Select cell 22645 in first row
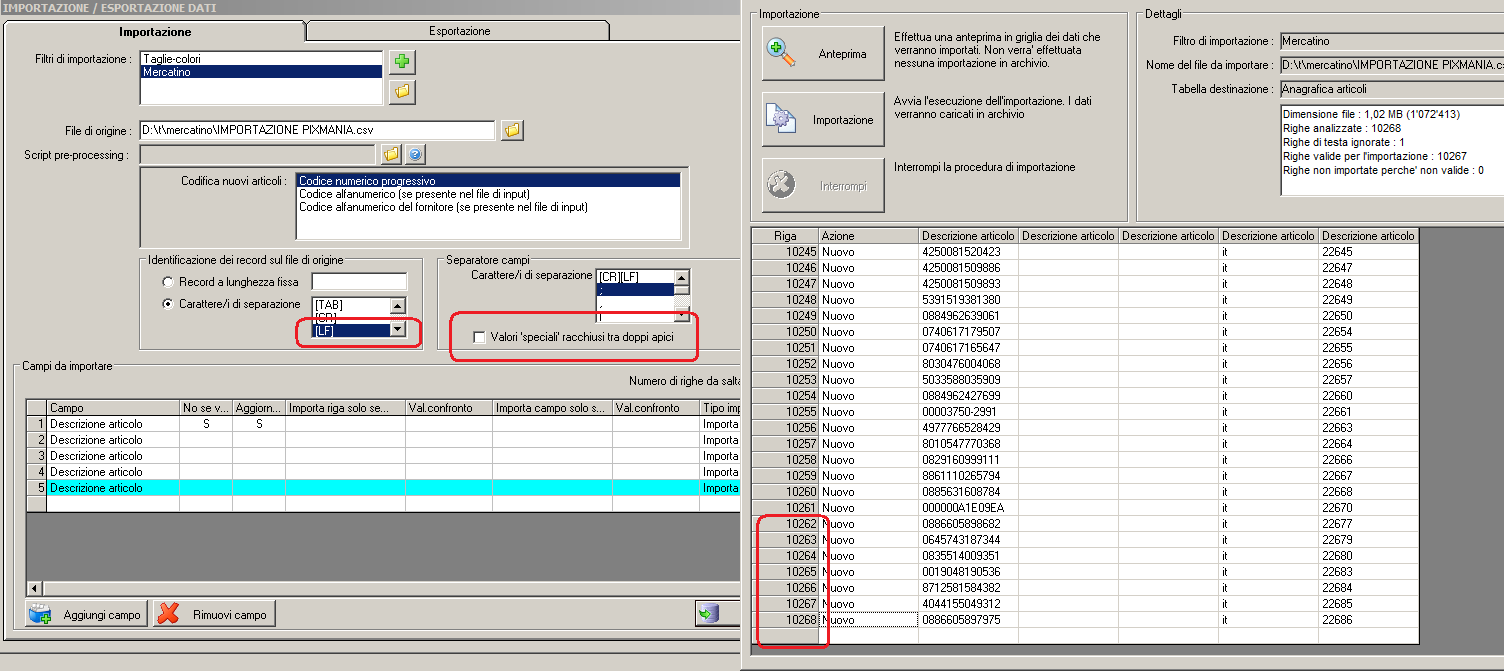 click(1368, 252)
